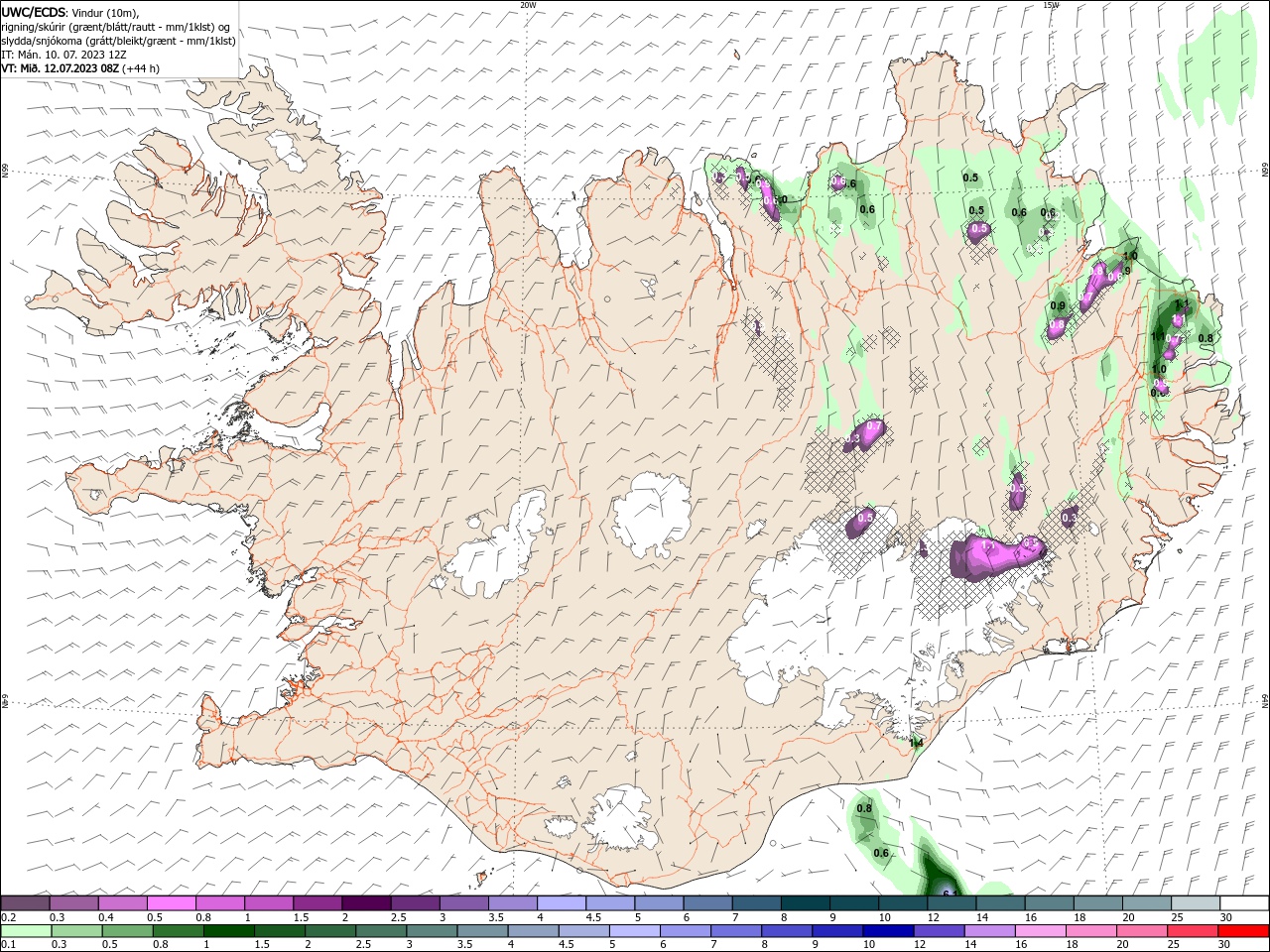This screenshot has width=1270, height=952.
Task: Click the 0.1 label on bottom legend row
Action: pyautogui.click(x=8, y=945)
